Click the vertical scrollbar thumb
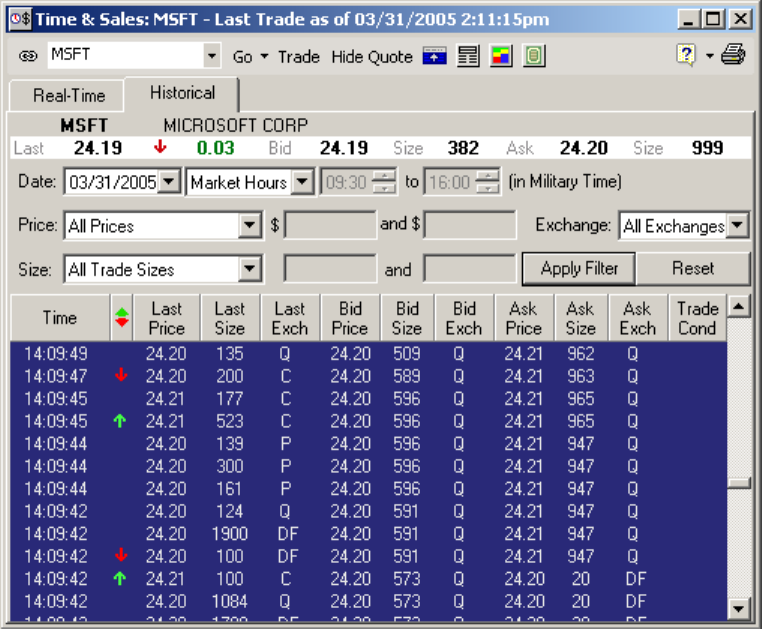 coord(739,483)
